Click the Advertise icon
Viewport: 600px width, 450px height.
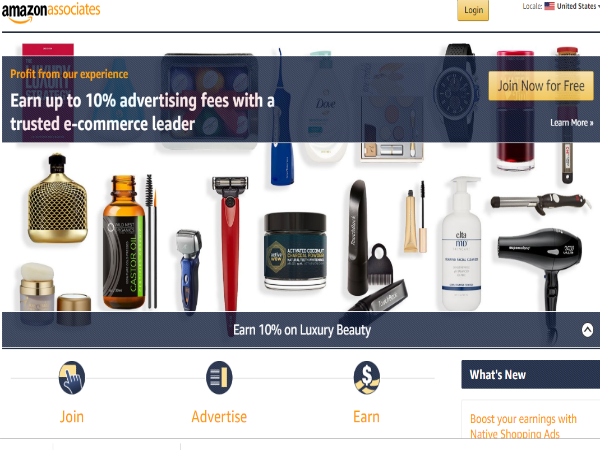219,378
